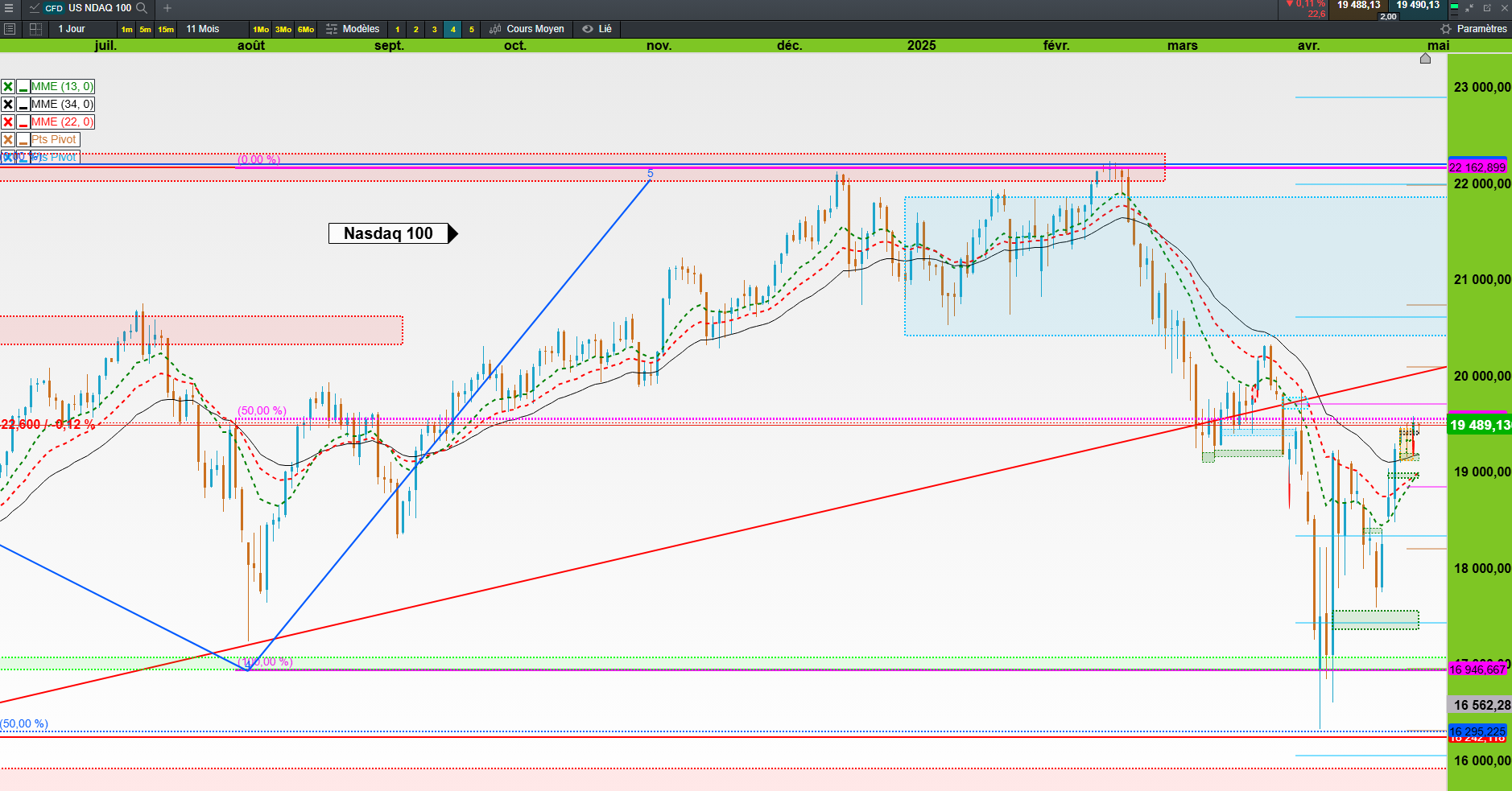Click the blue 16 295,225 price label

(1477, 731)
